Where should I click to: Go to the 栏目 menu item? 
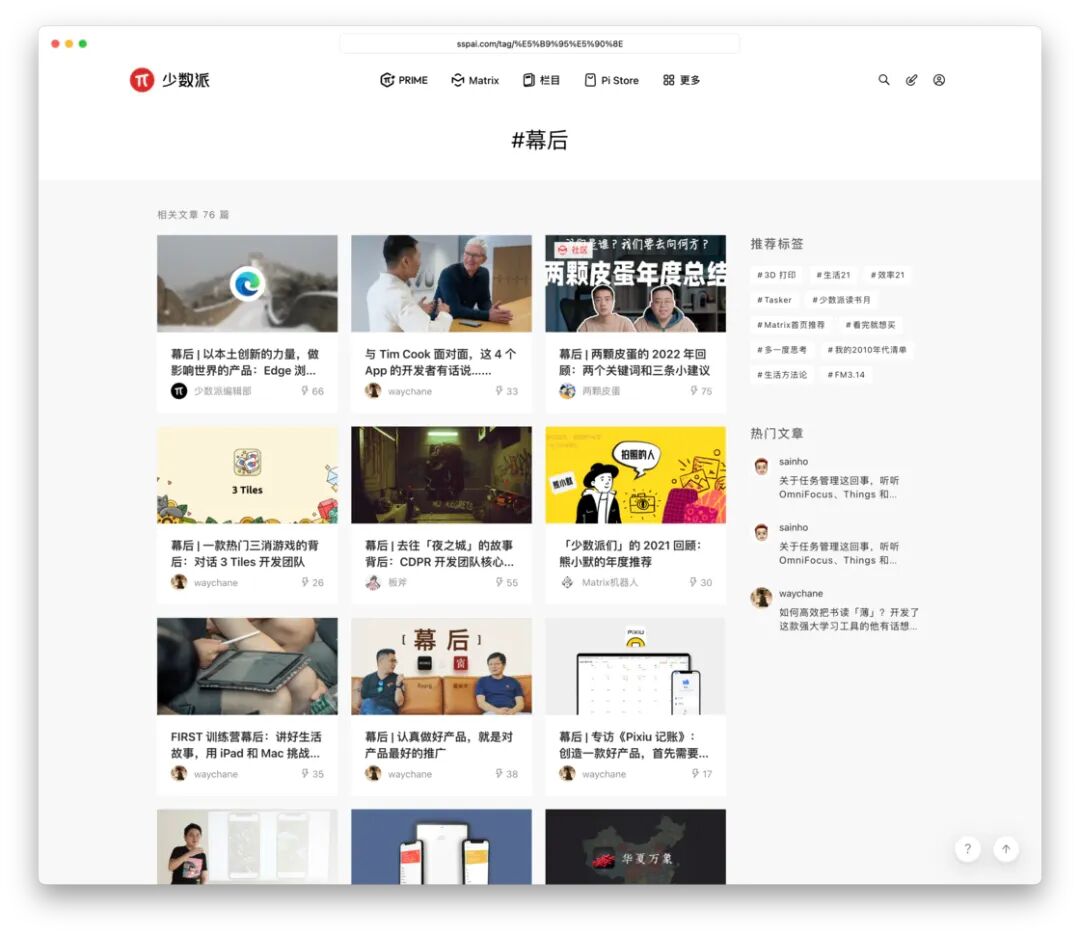click(x=541, y=80)
